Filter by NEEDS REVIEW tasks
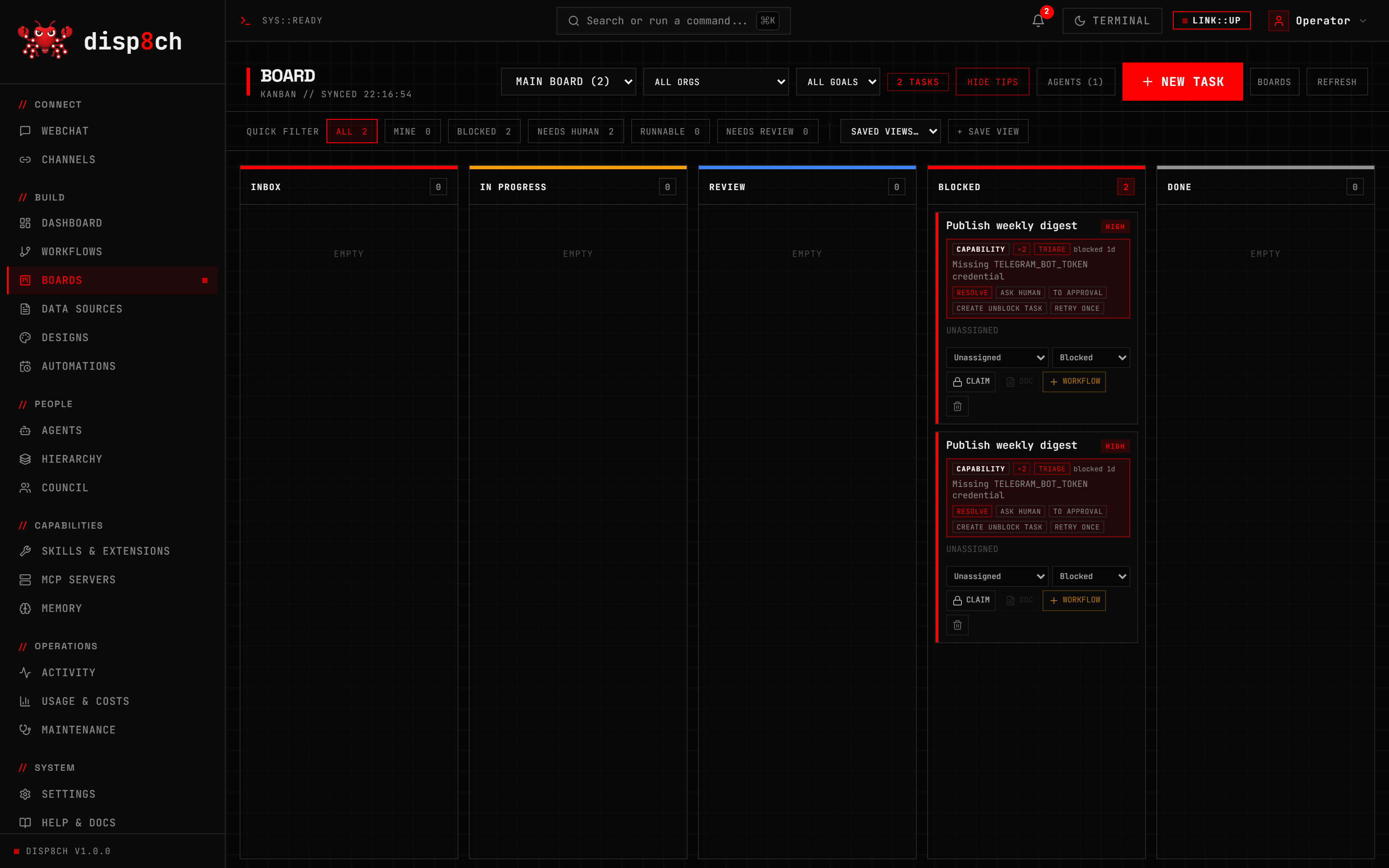This screenshot has height=868, width=1389. click(x=767, y=132)
